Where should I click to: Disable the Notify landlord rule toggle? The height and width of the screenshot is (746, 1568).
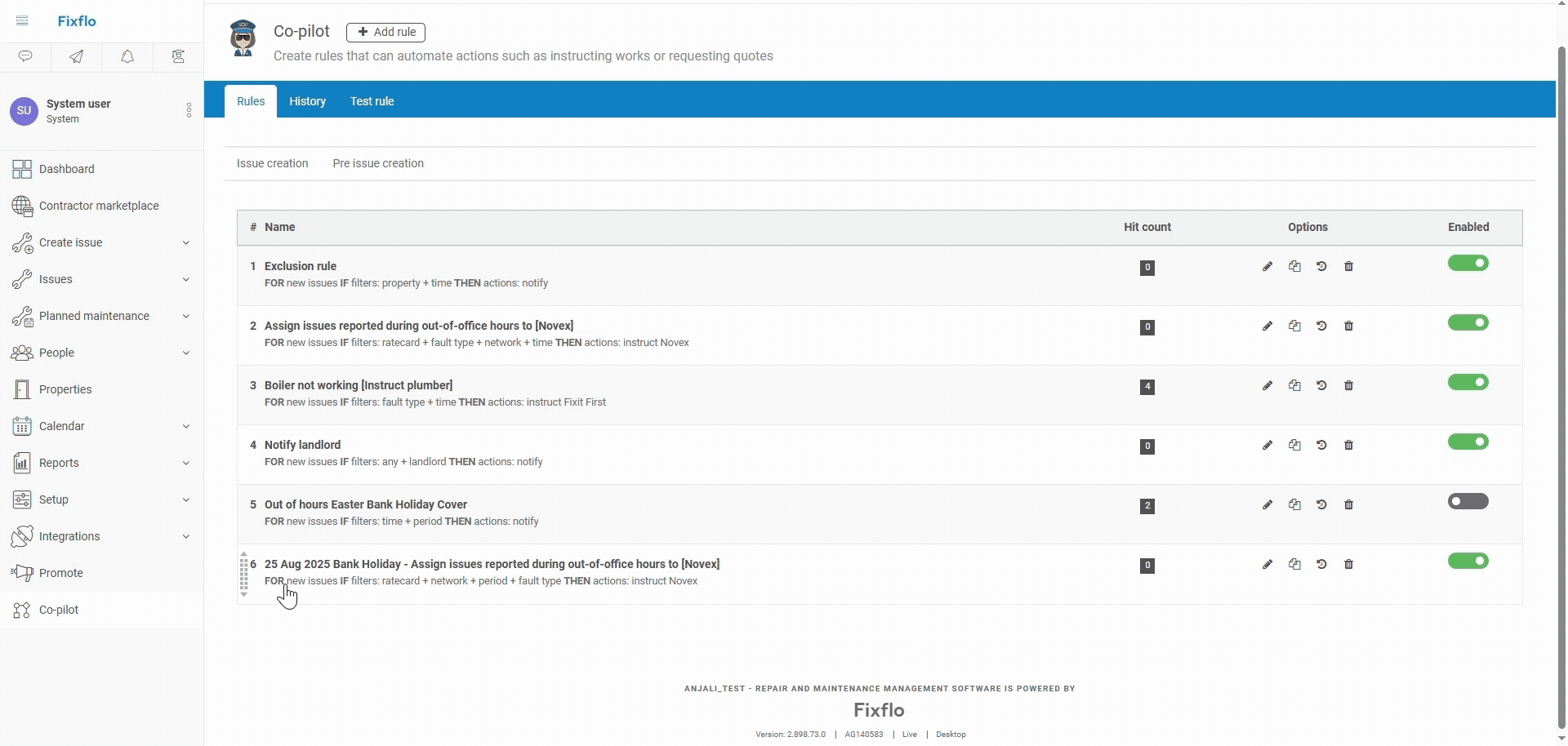[x=1468, y=442]
